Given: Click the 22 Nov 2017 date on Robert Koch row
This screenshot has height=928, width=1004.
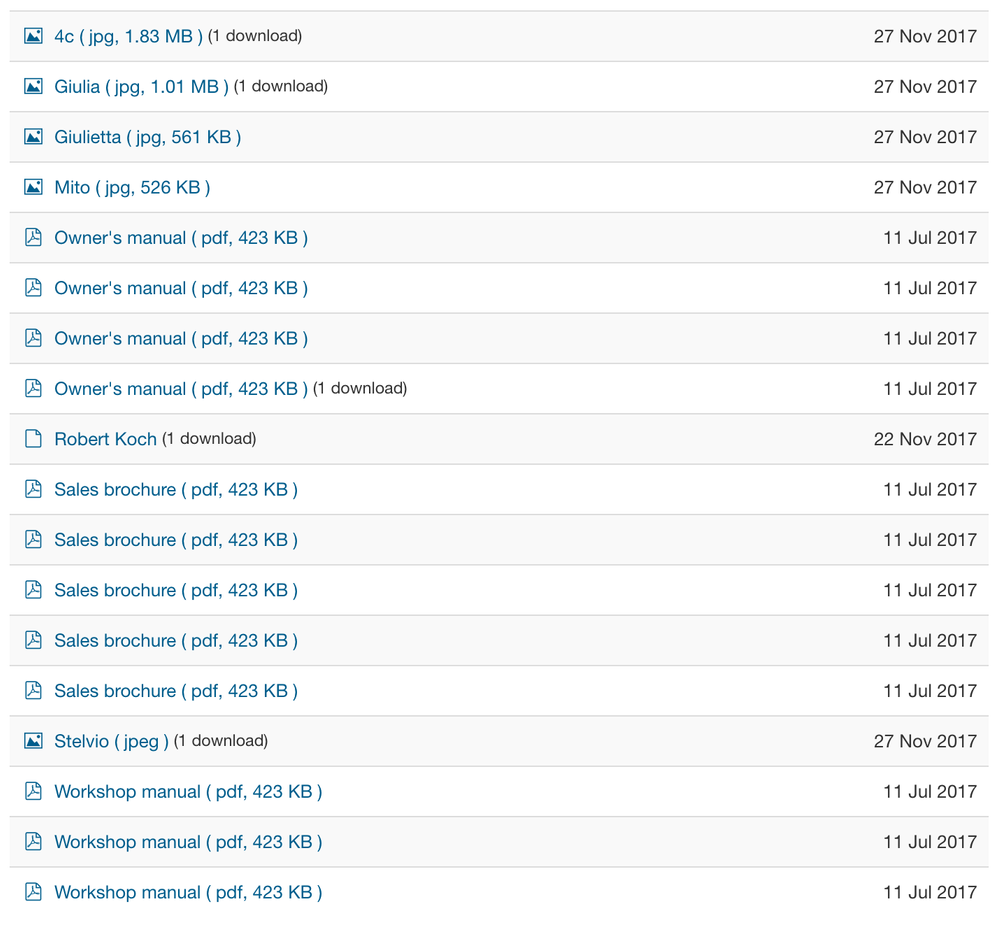Looking at the screenshot, I should pyautogui.click(x=925, y=439).
